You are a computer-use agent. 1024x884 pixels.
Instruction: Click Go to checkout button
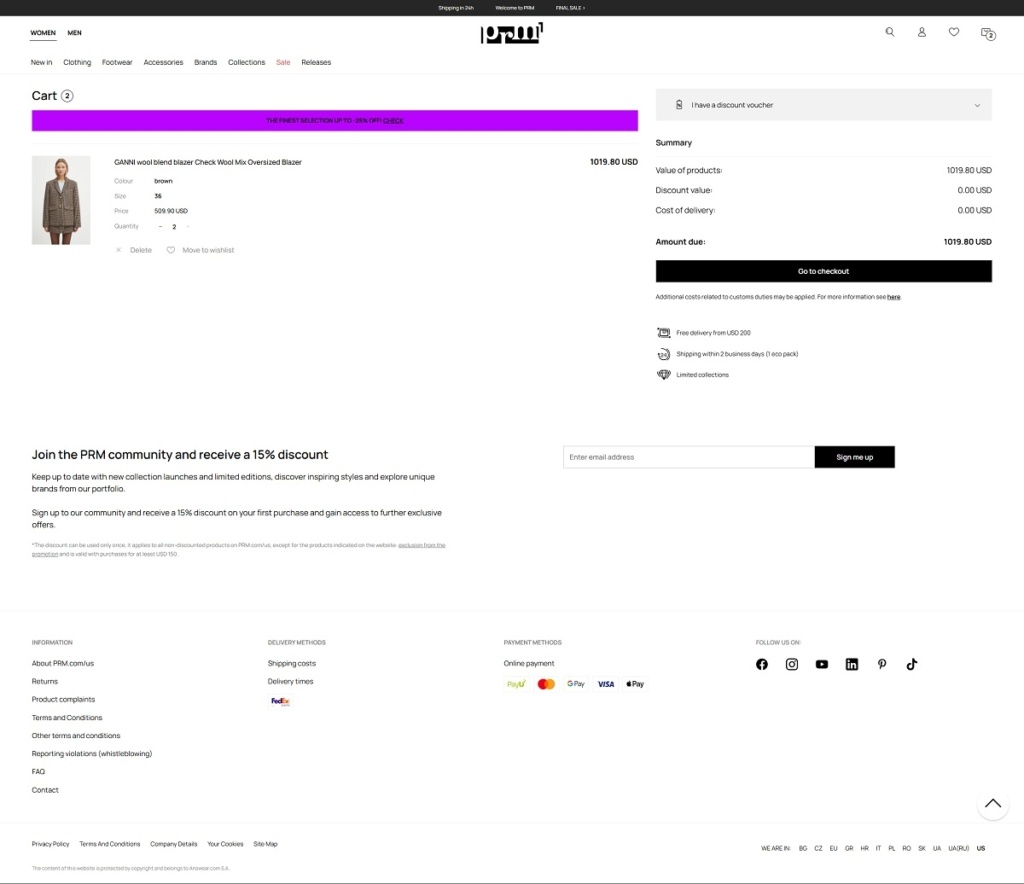(823, 271)
